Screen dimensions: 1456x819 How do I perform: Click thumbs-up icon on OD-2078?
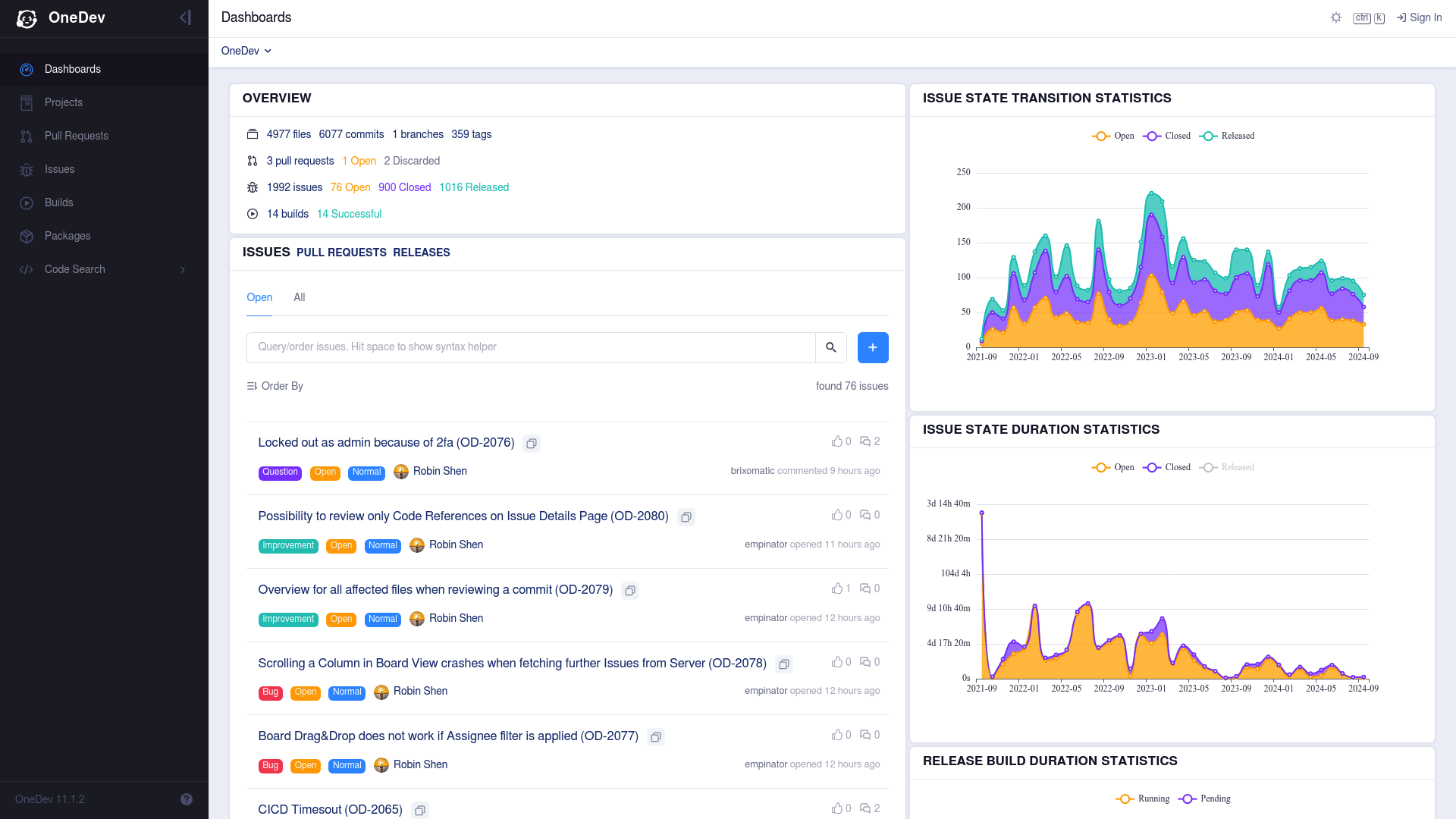[x=837, y=662]
